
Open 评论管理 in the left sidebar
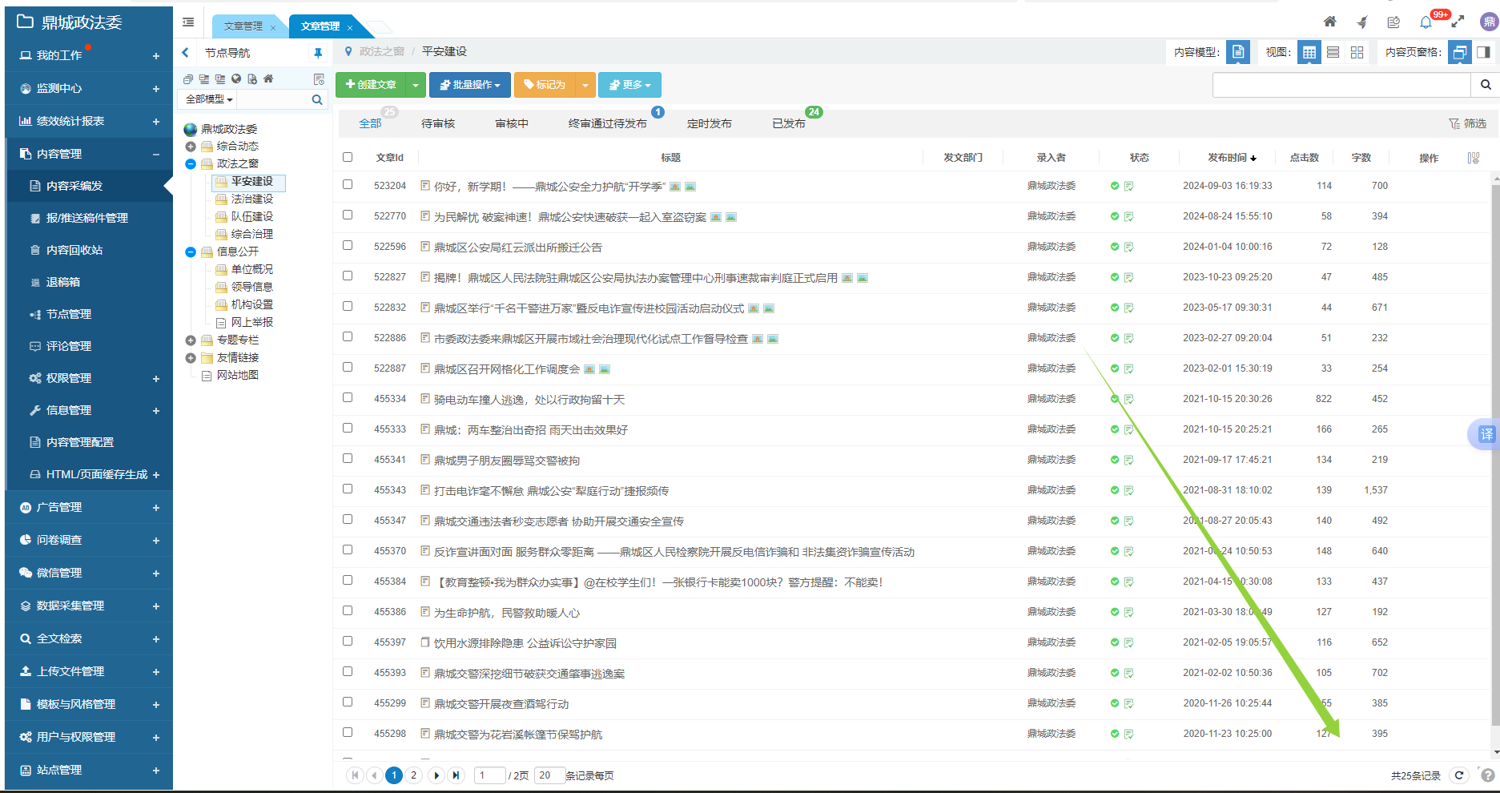click(68, 346)
